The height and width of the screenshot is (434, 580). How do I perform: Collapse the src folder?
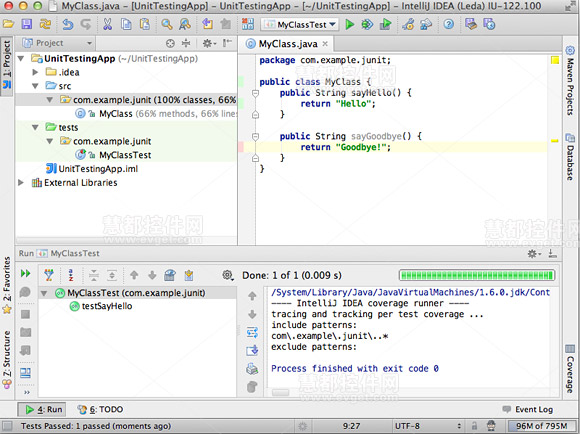(x=35, y=86)
